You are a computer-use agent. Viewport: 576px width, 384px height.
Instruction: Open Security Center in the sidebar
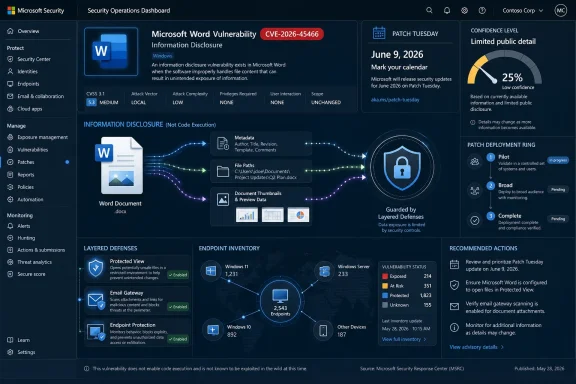pyautogui.click(x=29, y=59)
